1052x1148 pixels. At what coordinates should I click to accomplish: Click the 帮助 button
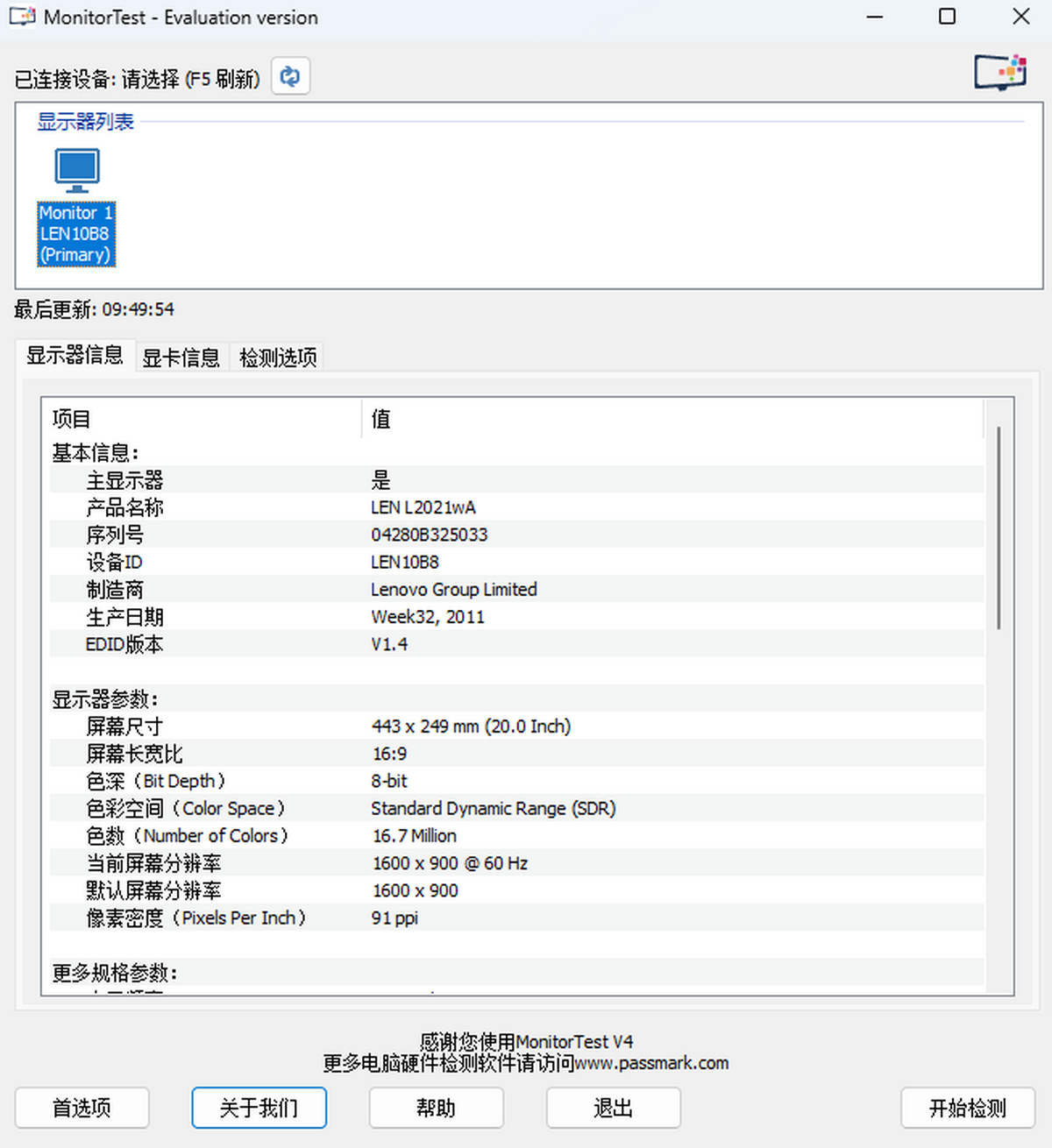coord(436,1109)
